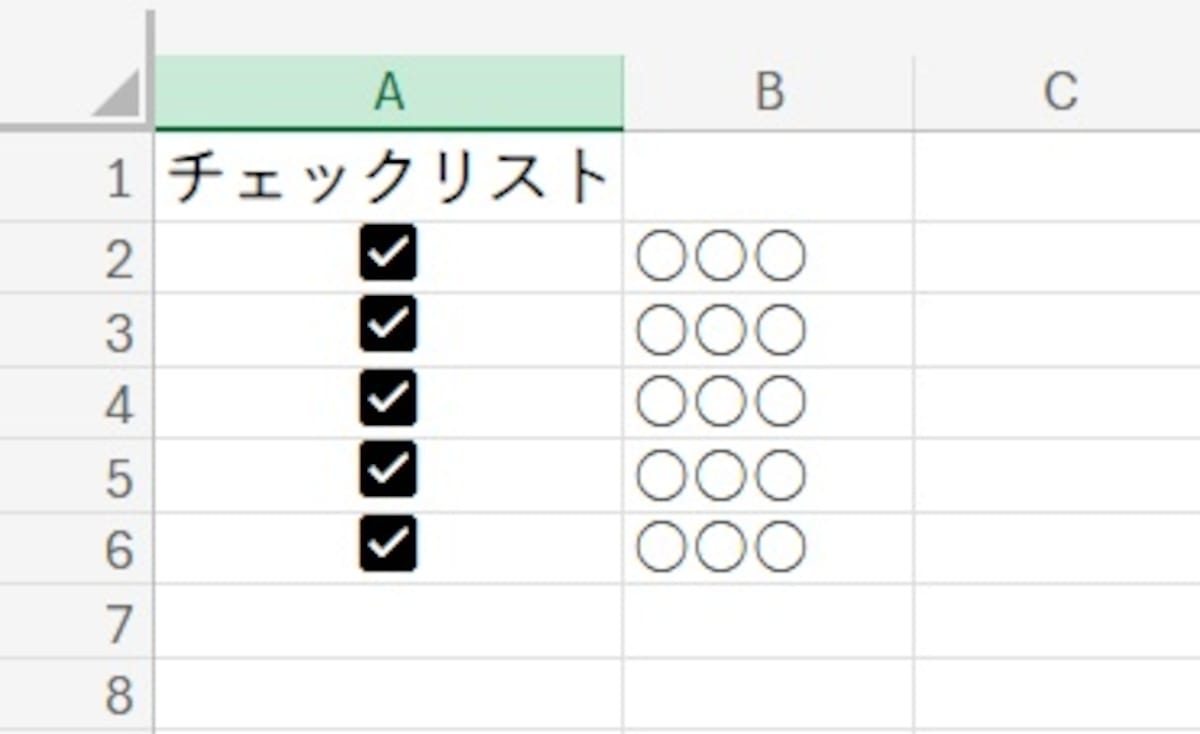Toggle the checkbox in cell A4
This screenshot has height=734, width=1200.
click(387, 398)
